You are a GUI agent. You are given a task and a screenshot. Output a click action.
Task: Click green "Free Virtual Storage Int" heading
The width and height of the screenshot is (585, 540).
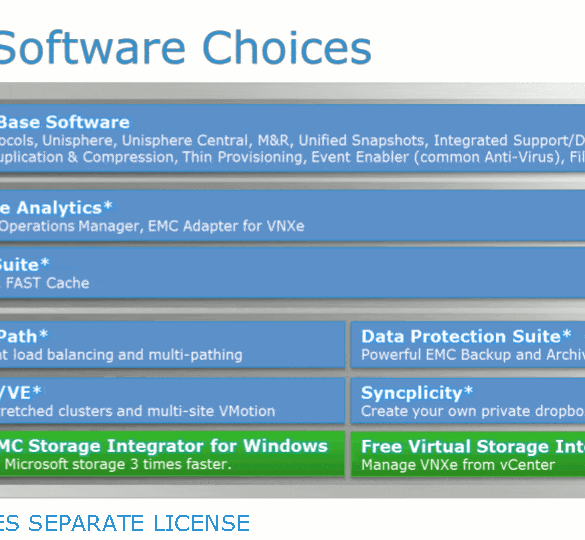473,446
